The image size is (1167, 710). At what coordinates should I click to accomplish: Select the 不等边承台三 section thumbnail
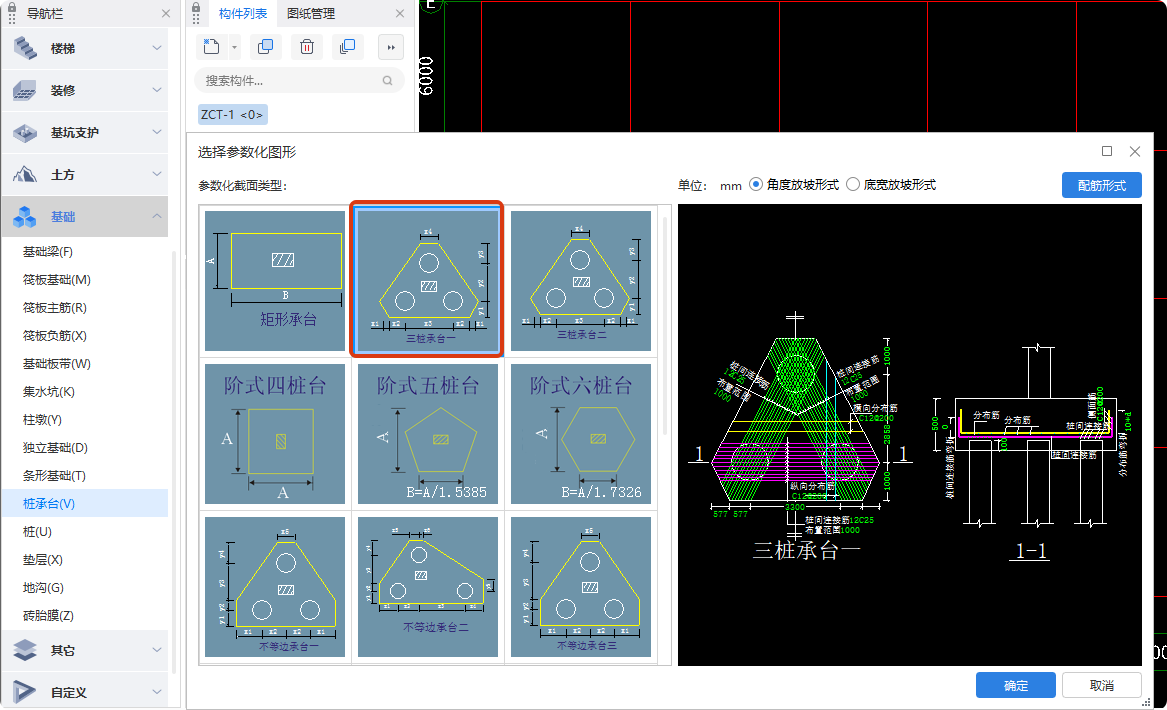tap(581, 587)
